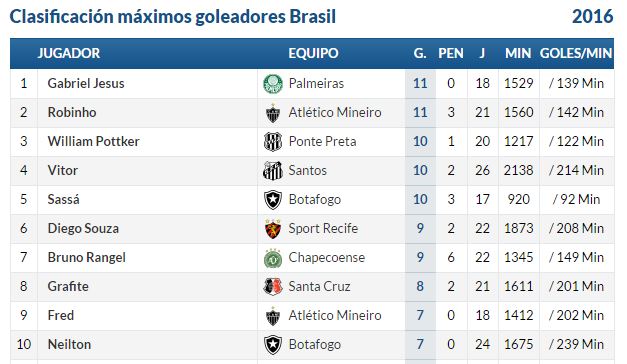Open William Pottker player link

94,141
